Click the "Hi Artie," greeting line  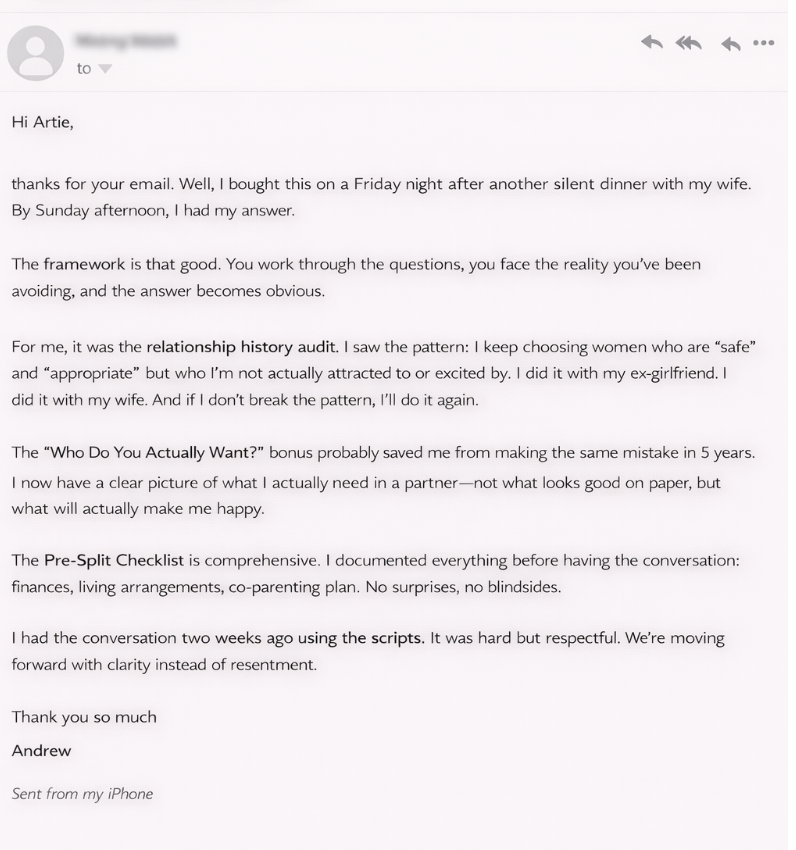[42, 122]
